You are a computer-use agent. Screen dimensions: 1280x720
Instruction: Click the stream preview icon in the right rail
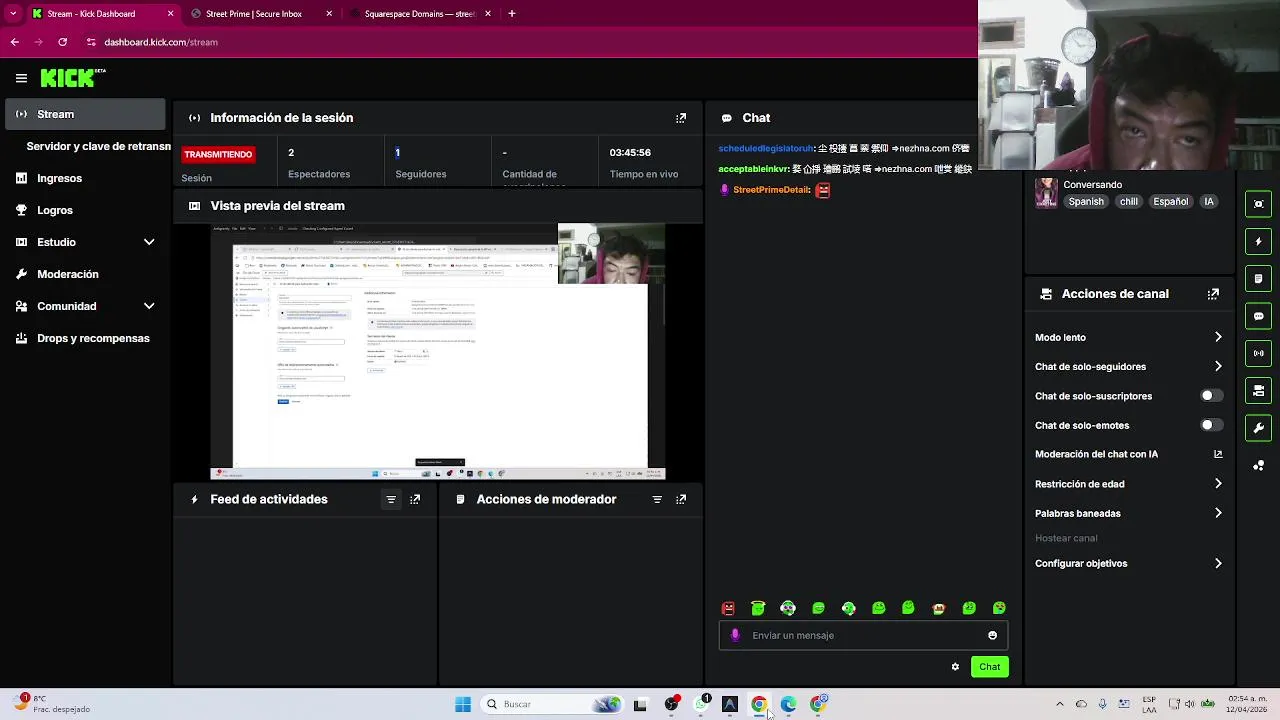[1258, 204]
